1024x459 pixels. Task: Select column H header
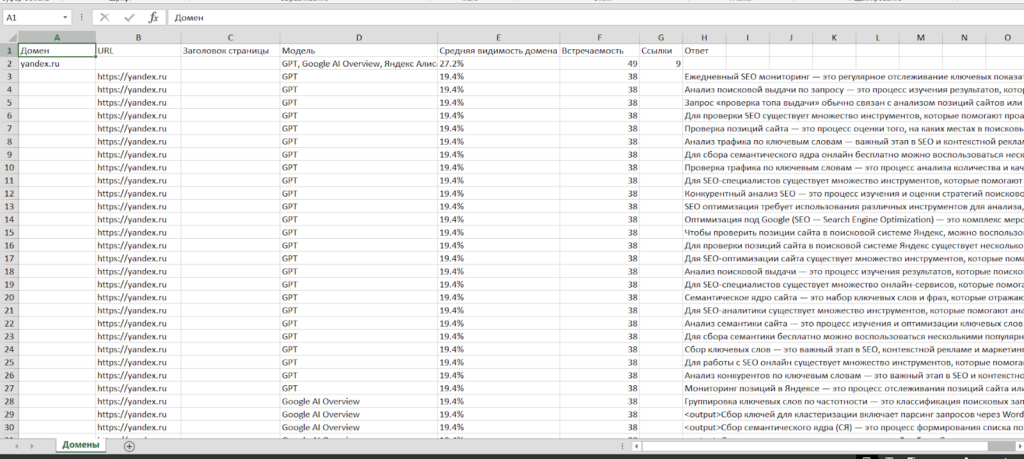point(704,38)
